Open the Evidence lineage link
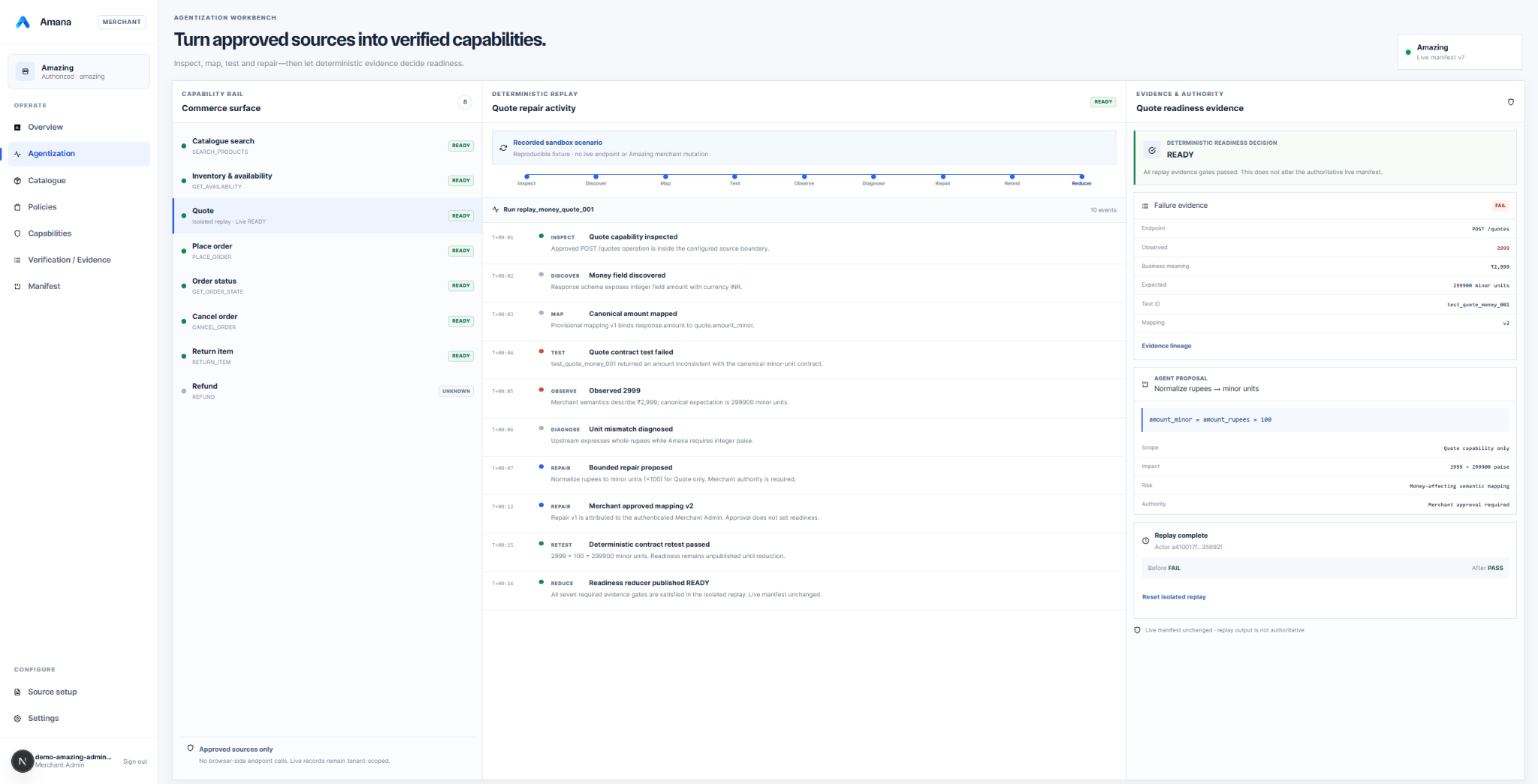Image resolution: width=1538 pixels, height=784 pixels. [1166, 345]
